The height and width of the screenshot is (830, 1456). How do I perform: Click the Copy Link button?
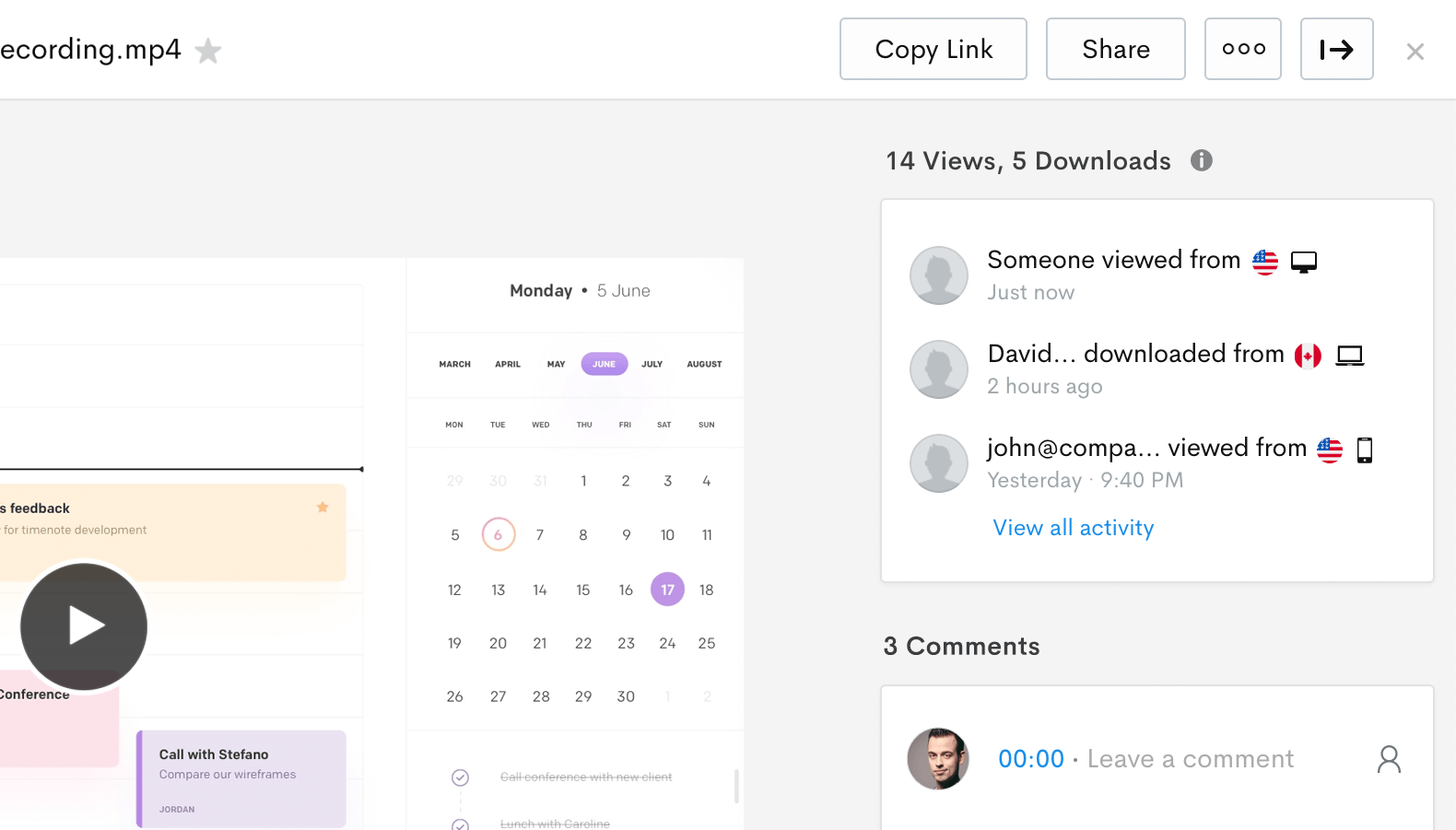pos(933,49)
